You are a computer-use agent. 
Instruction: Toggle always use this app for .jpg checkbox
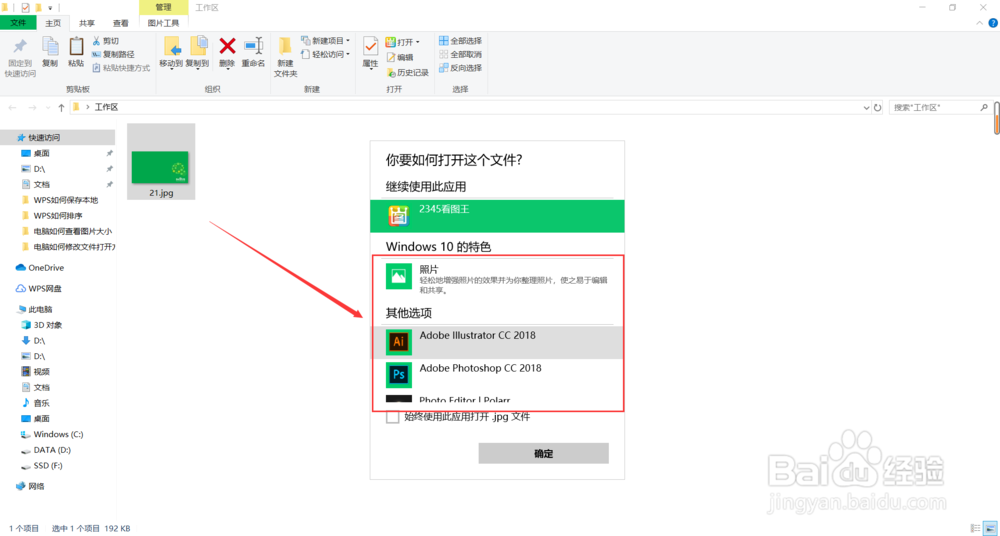(x=393, y=417)
